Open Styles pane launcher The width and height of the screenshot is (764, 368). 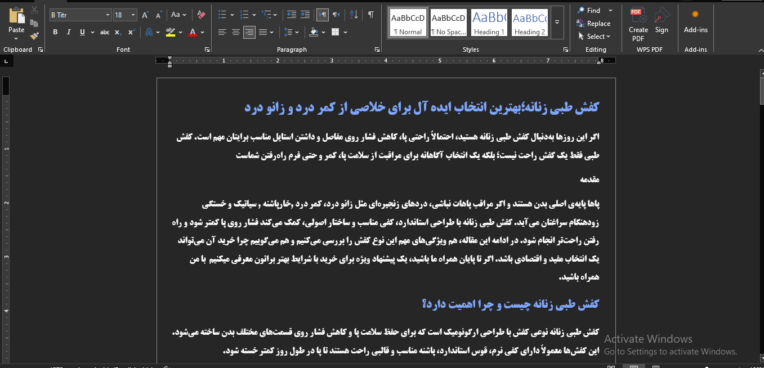tap(565, 50)
